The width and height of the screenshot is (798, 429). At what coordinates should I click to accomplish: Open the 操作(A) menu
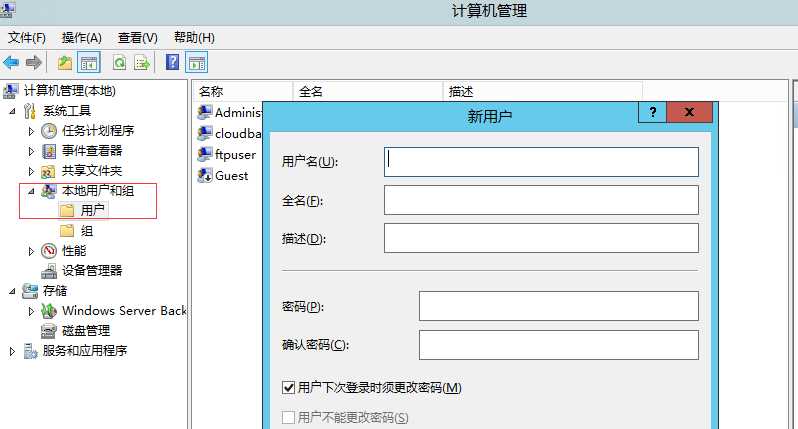pyautogui.click(x=81, y=38)
